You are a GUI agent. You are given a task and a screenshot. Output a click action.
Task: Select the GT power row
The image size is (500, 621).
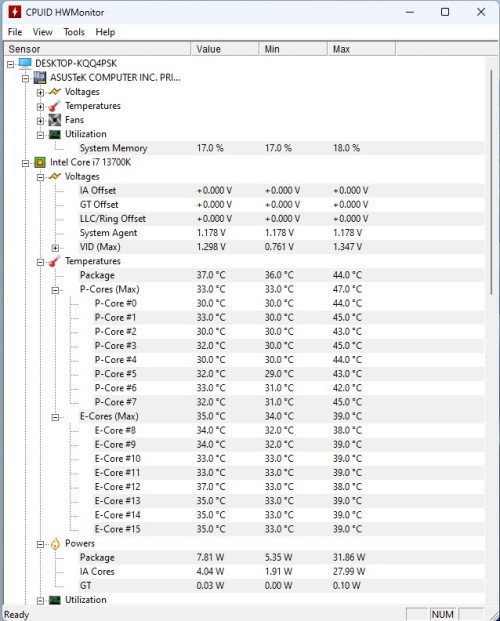click(x=281, y=586)
